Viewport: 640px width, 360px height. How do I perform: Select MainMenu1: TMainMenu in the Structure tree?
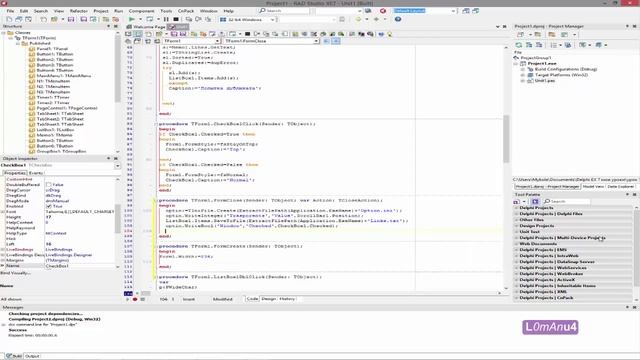(x=64, y=76)
